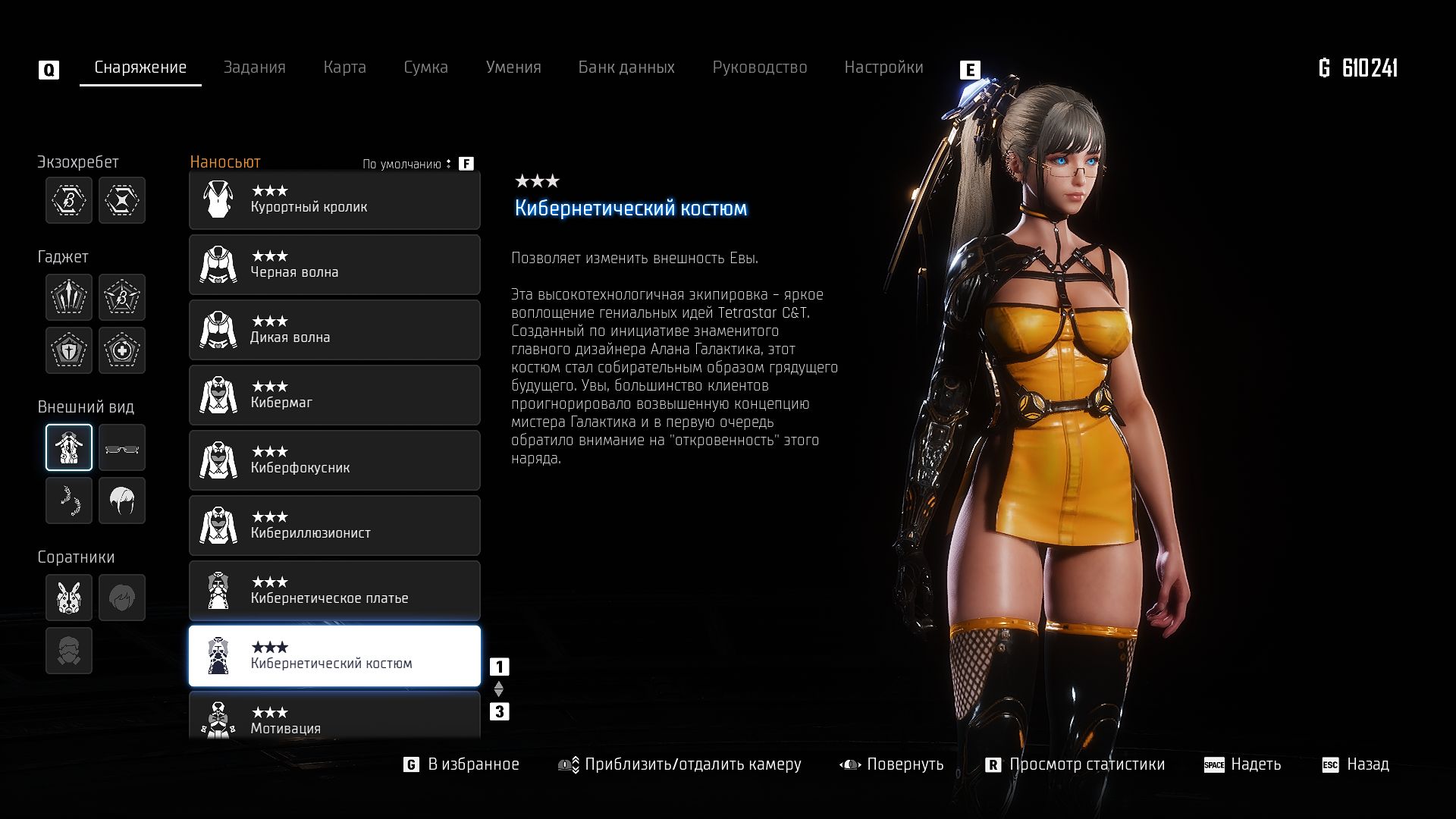Click the list scroll up/down arrows

[x=498, y=689]
